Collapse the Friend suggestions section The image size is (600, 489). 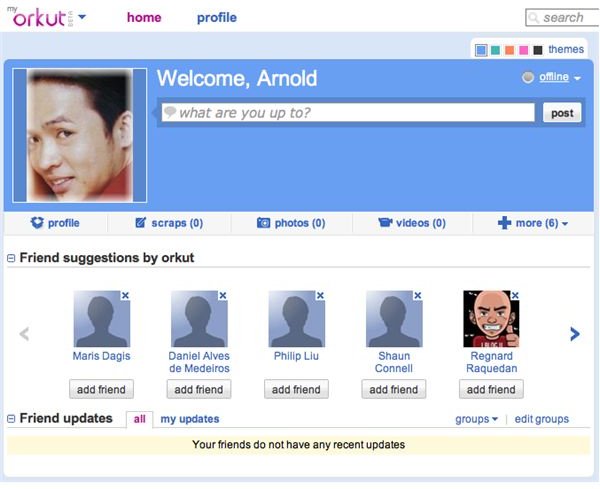(11, 258)
